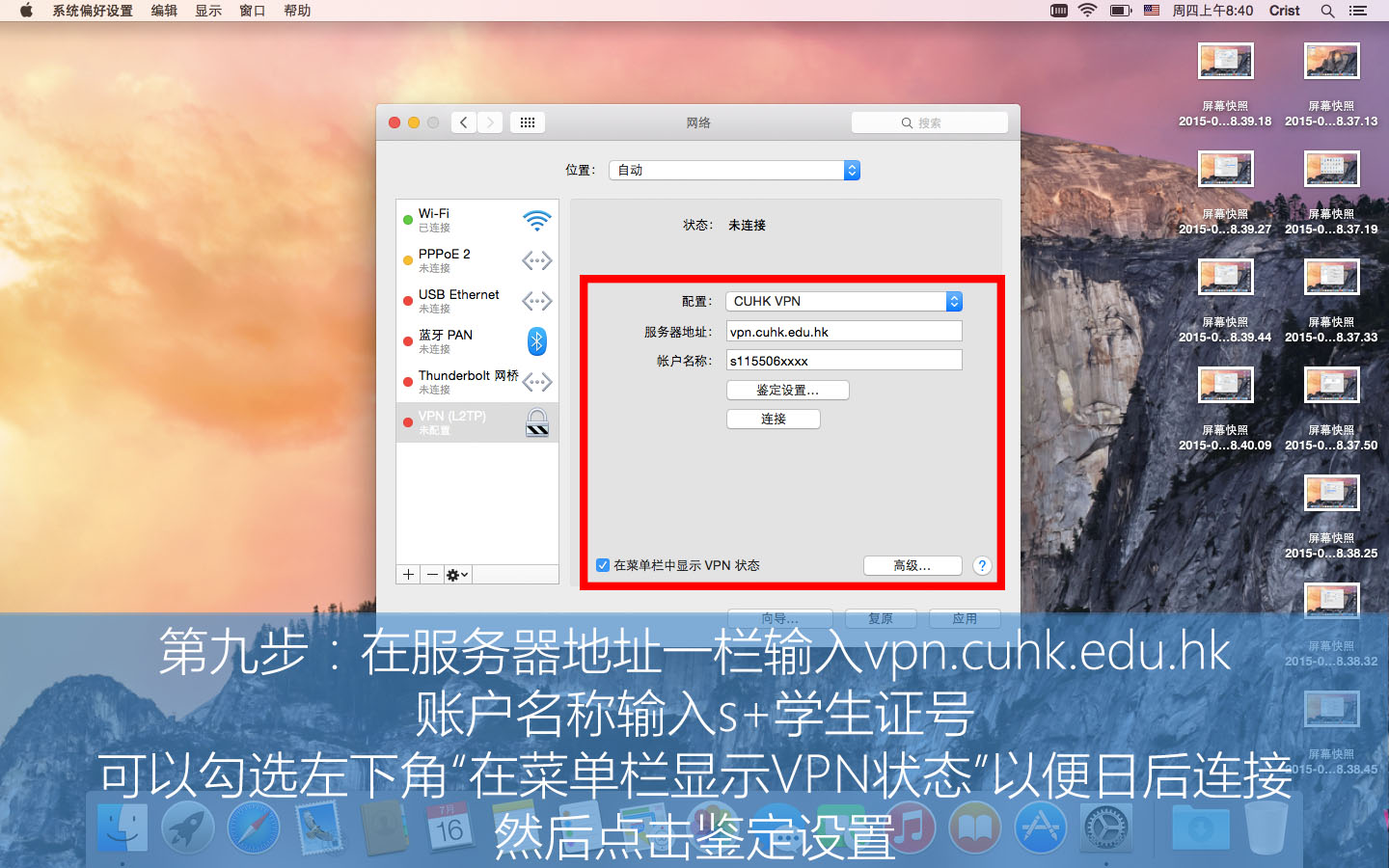The image size is (1389, 868).
Task: Open the gear action menu below service list
Action: pos(457,574)
